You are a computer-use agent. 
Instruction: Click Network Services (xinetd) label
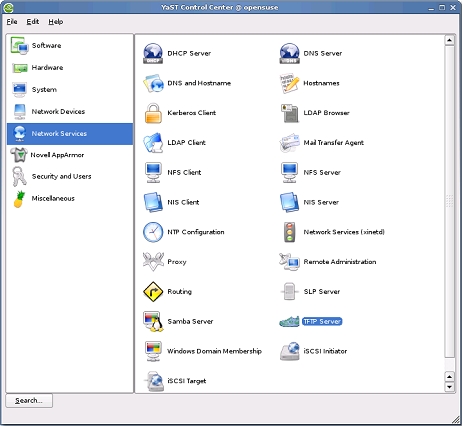click(x=344, y=232)
